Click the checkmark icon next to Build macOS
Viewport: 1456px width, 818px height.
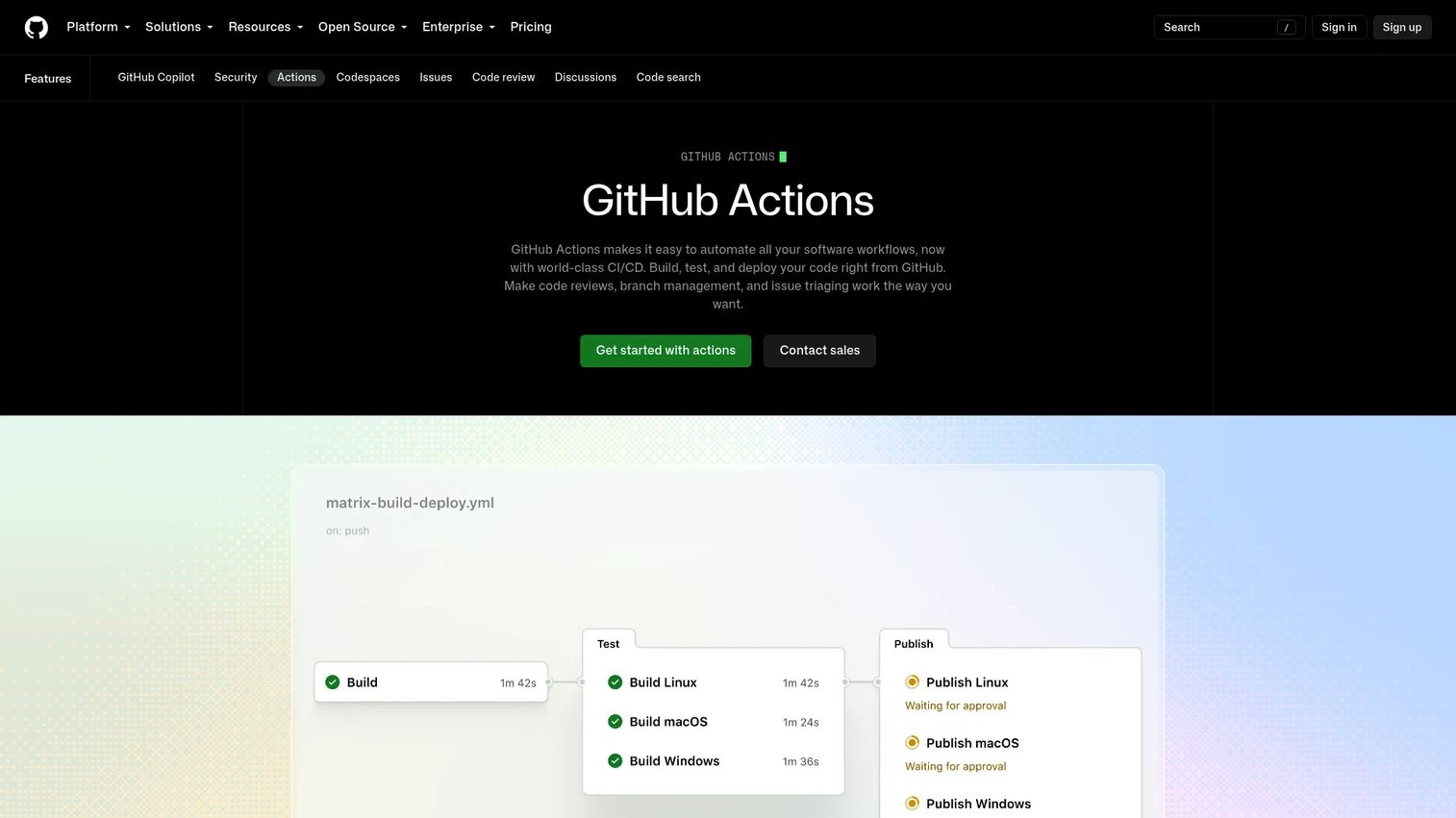(x=615, y=722)
